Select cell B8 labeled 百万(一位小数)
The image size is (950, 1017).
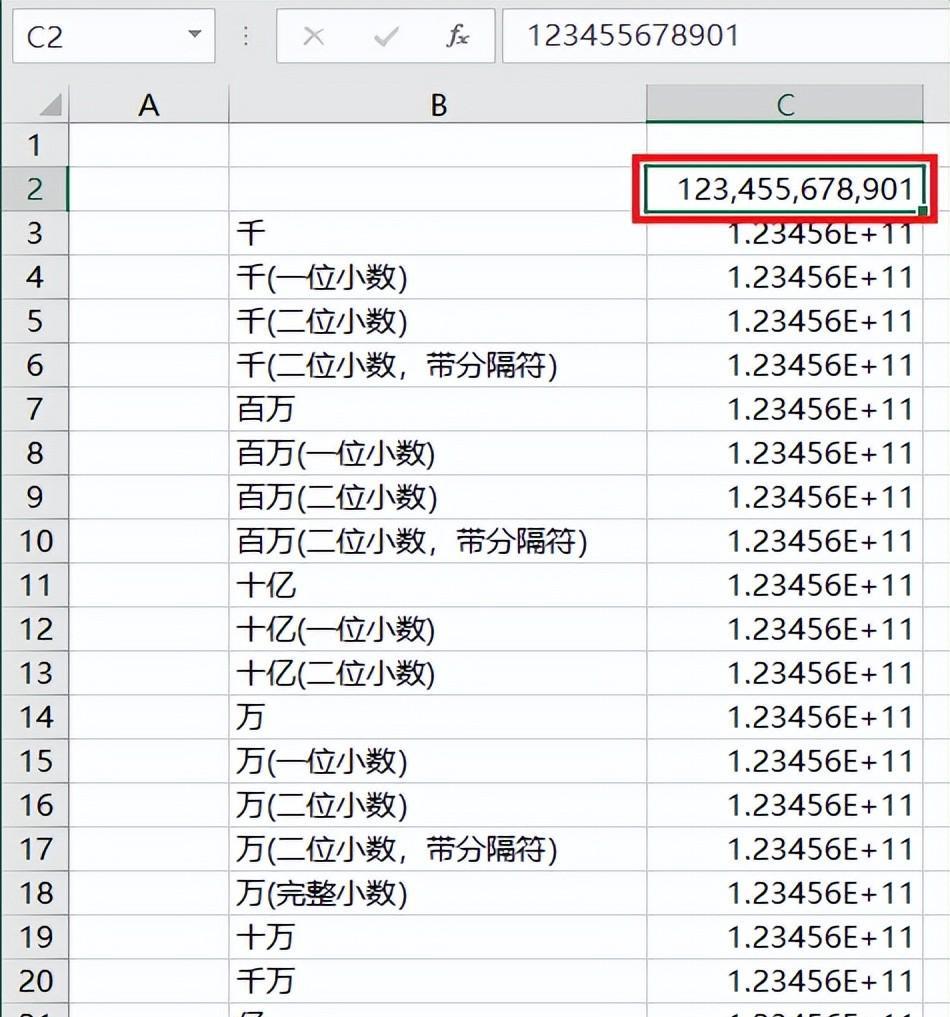[438, 453]
